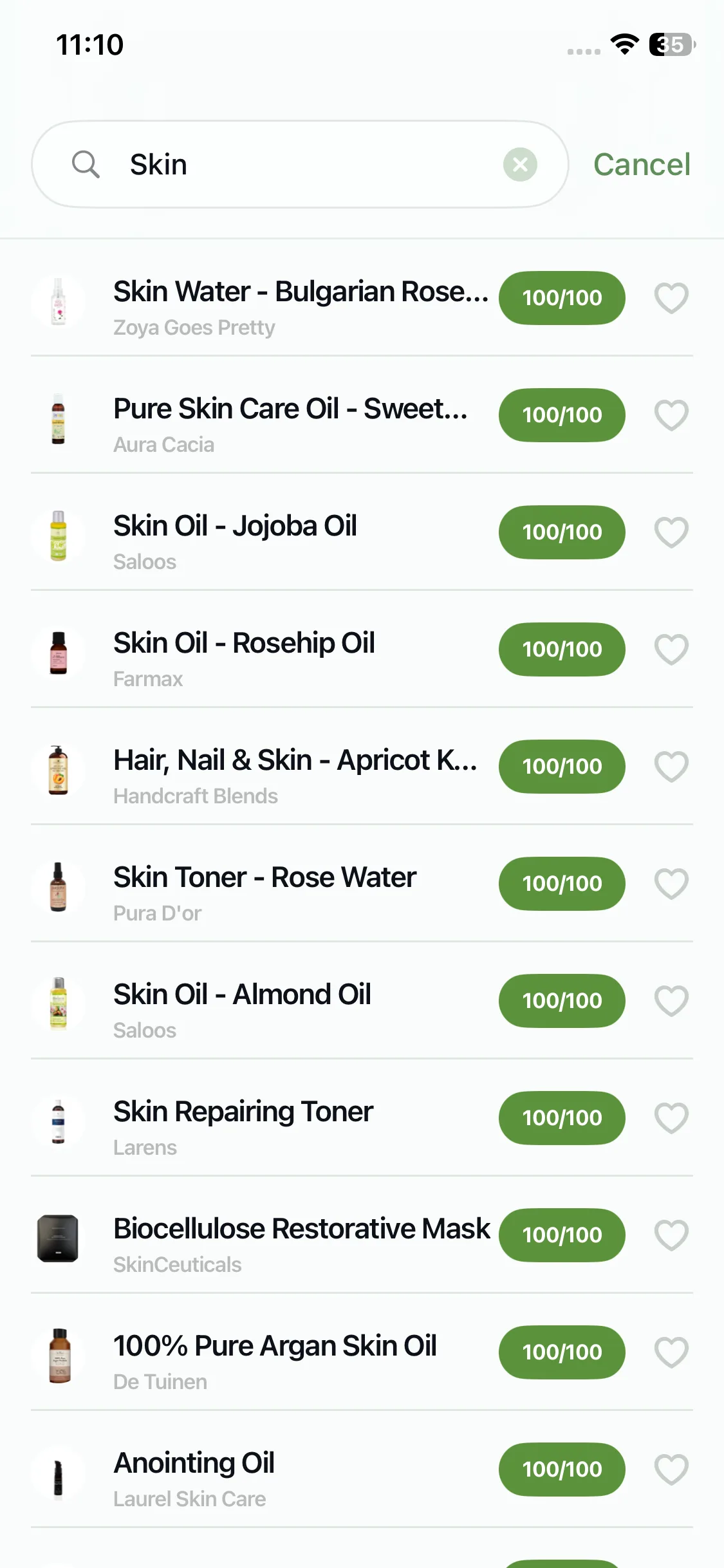This screenshot has width=724, height=1568.
Task: Favorite the Aura Cacia Skin Care Oil
Action: coord(671,415)
